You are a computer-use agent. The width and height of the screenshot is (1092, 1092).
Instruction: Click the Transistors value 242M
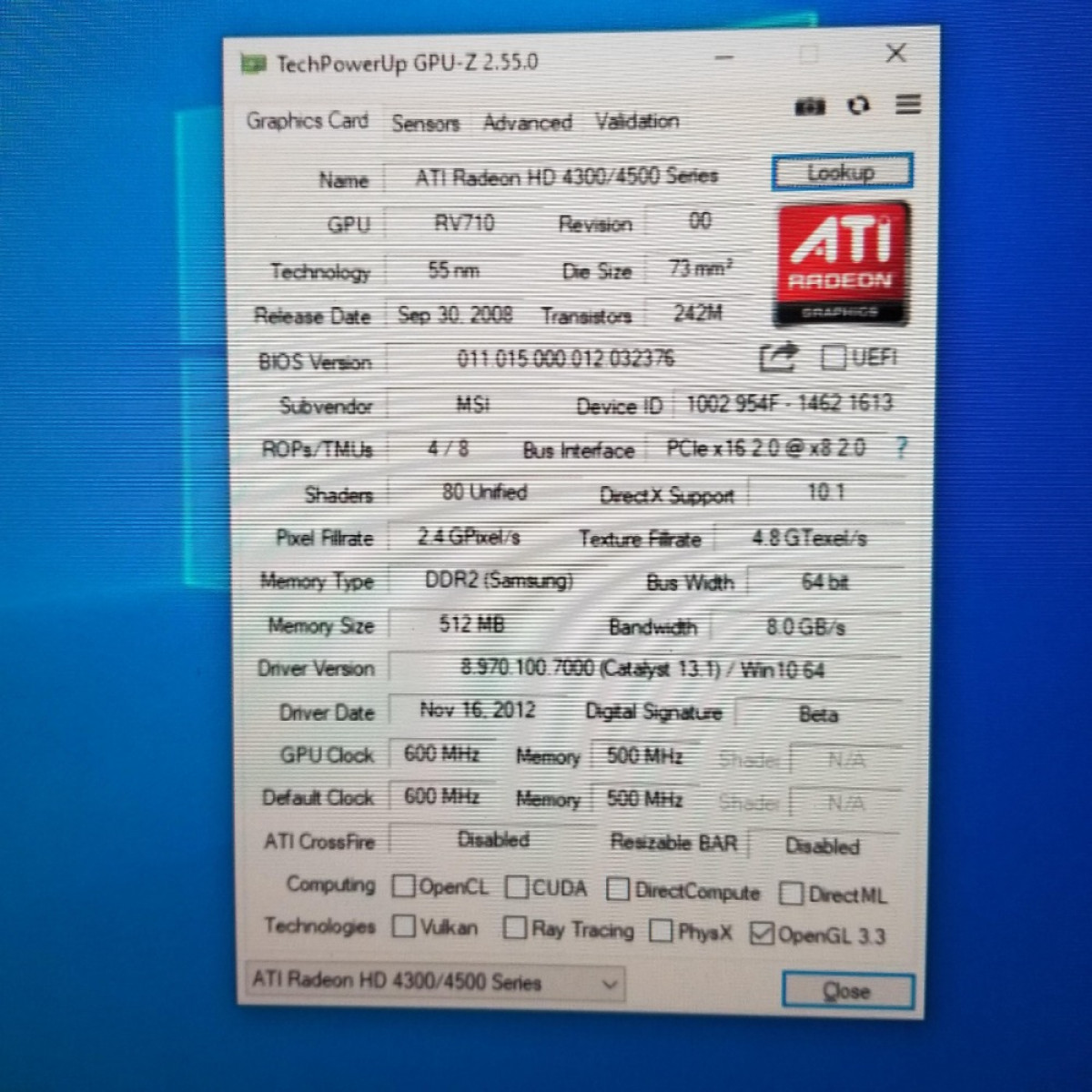[x=698, y=313]
